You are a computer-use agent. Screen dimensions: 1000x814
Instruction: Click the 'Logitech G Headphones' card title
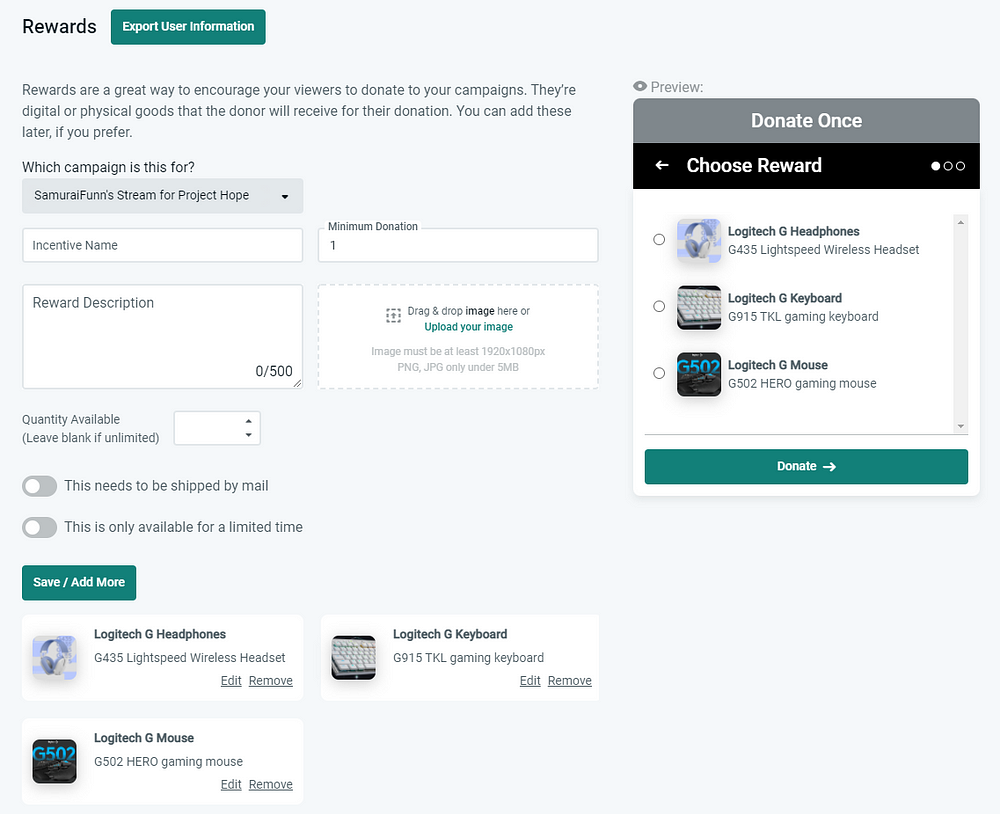(x=160, y=634)
